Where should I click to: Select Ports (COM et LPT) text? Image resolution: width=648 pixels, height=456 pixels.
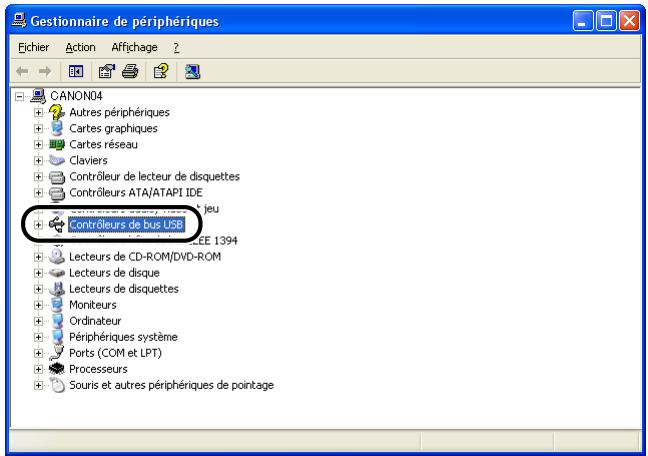(x=115, y=353)
